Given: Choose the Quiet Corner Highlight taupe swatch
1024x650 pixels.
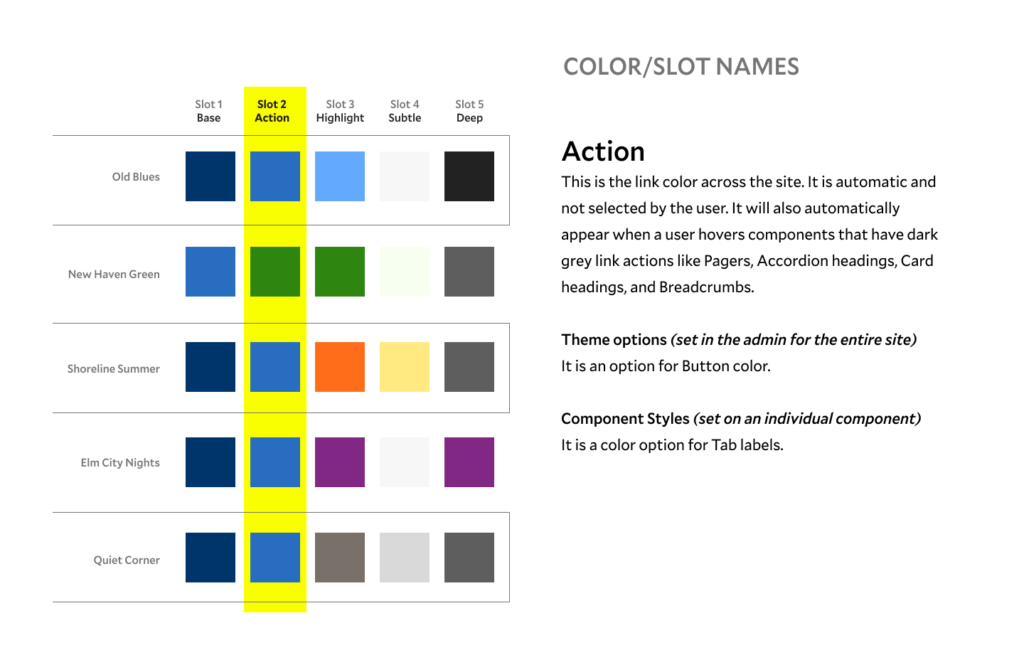Looking at the screenshot, I should pos(340,557).
